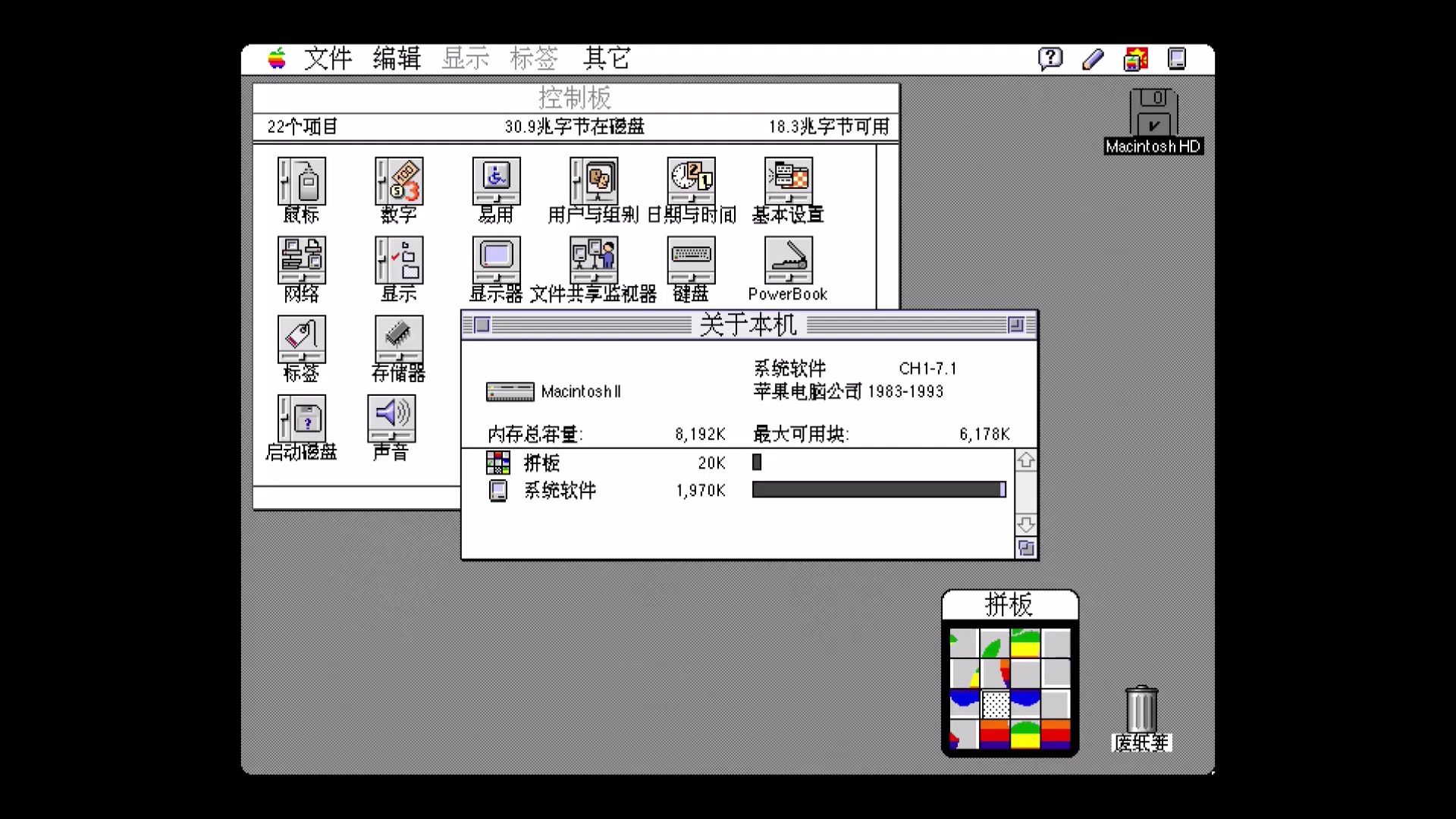The height and width of the screenshot is (819, 1456).
Task: Open the application switcher menu at top right
Action: tap(1176, 58)
